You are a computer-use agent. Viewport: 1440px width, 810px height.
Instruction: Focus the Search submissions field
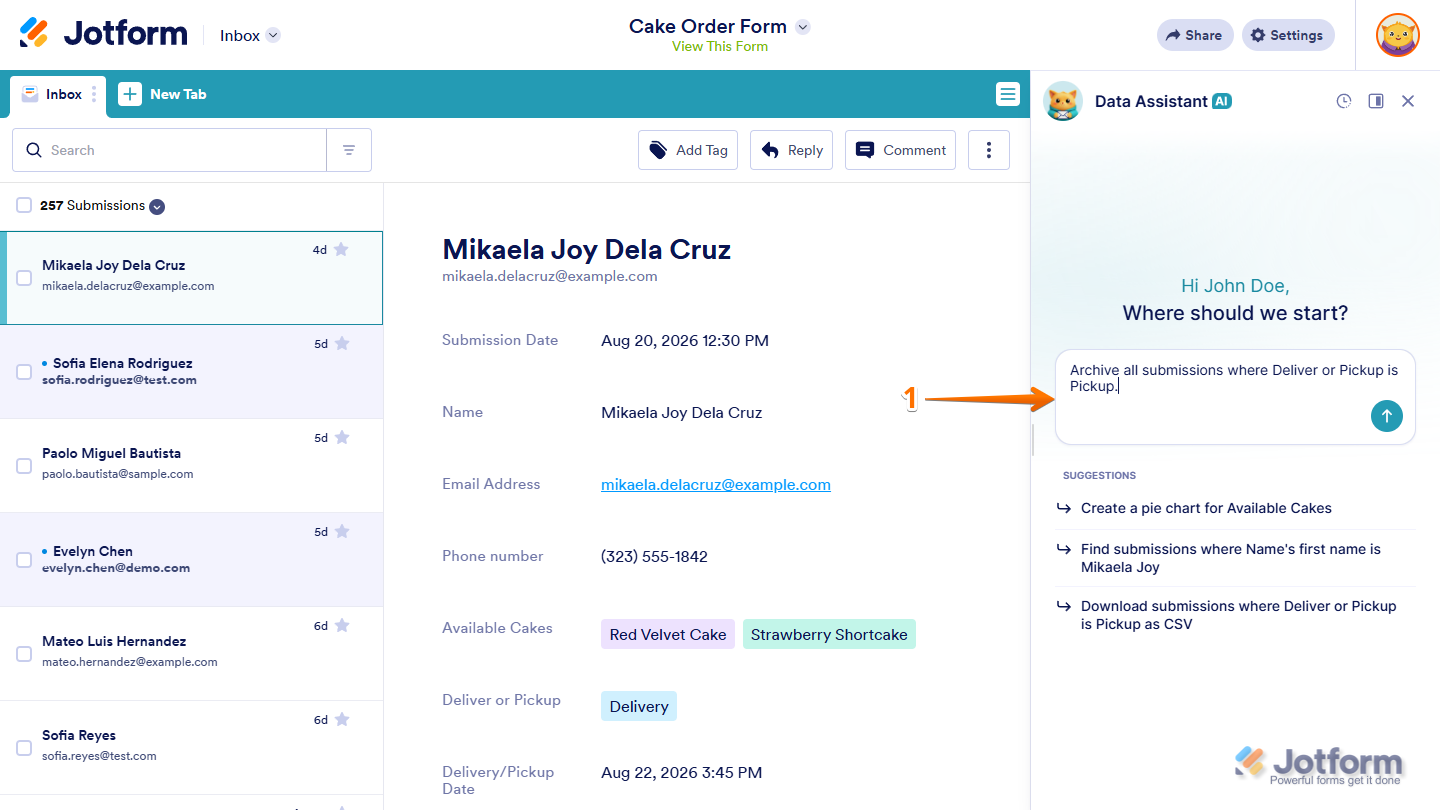pyautogui.click(x=169, y=150)
